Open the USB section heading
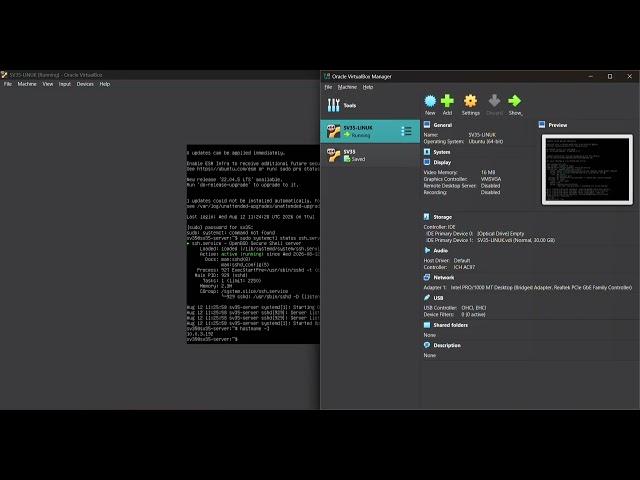 (438, 298)
